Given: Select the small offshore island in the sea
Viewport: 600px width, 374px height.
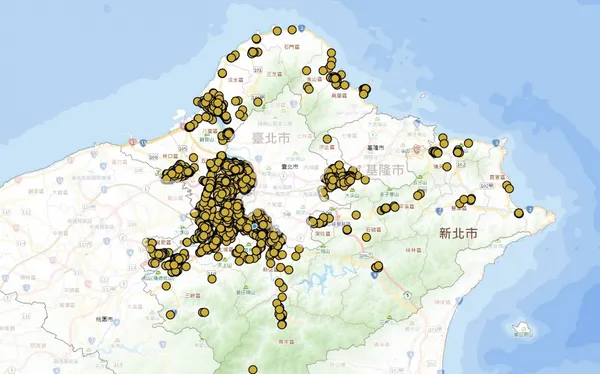Looking at the screenshot, I should pyautogui.click(x=523, y=329).
